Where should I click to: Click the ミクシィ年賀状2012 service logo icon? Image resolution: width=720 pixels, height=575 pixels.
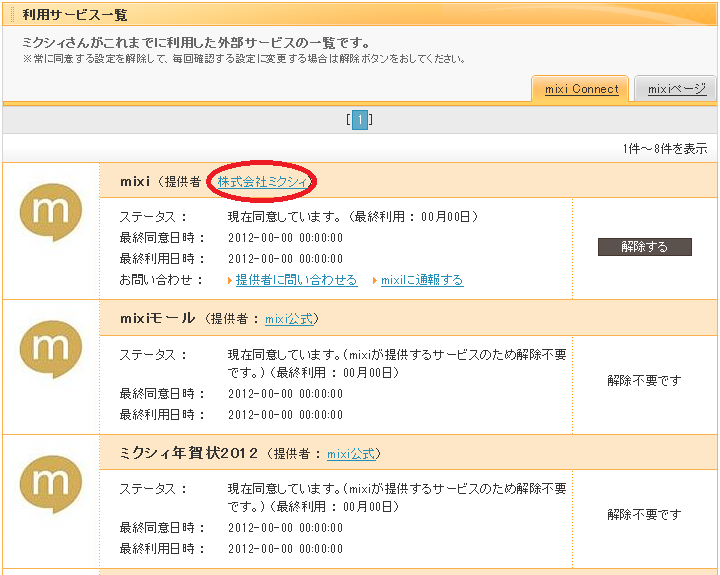click(51, 484)
